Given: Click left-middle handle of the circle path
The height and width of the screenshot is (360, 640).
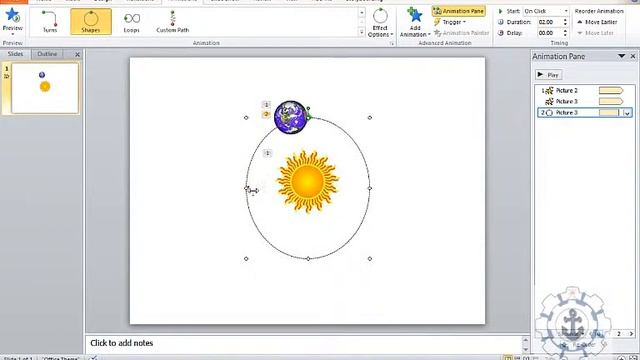Looking at the screenshot, I should click(x=246, y=188).
